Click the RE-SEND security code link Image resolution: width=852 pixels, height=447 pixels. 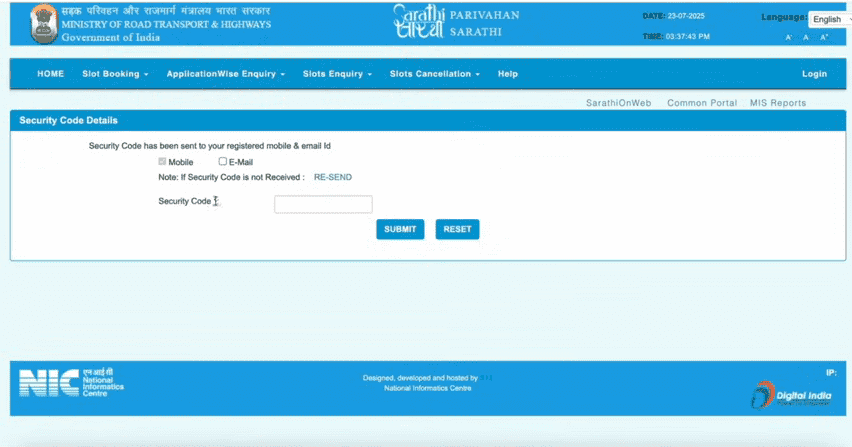tap(332, 177)
